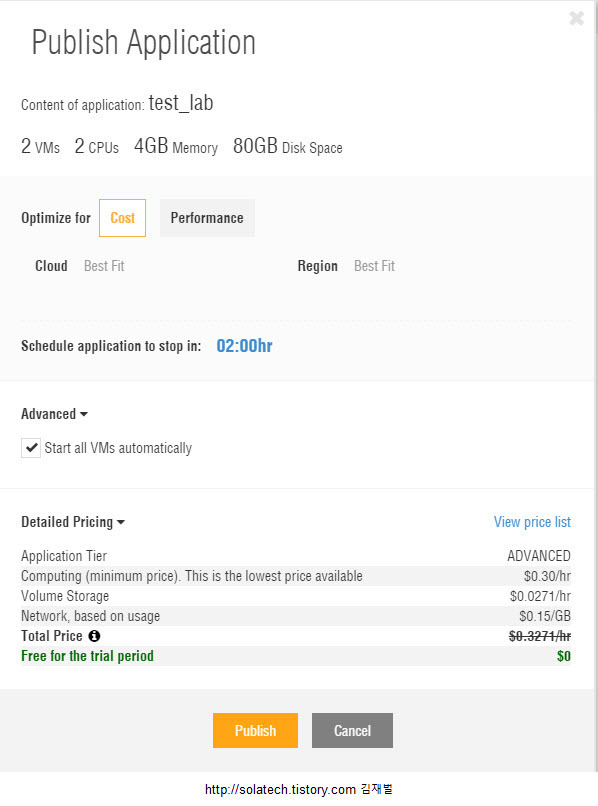Click the Network based on usage row
This screenshot has height=806, width=598.
[x=296, y=616]
